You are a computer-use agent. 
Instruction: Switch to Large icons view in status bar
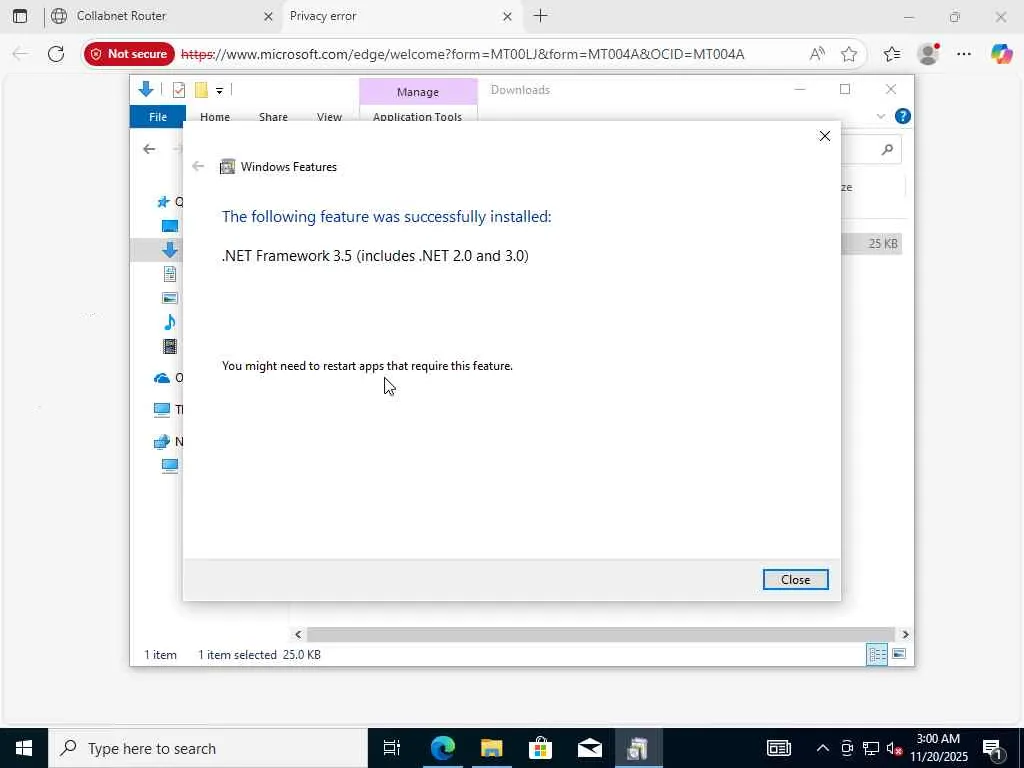899,654
